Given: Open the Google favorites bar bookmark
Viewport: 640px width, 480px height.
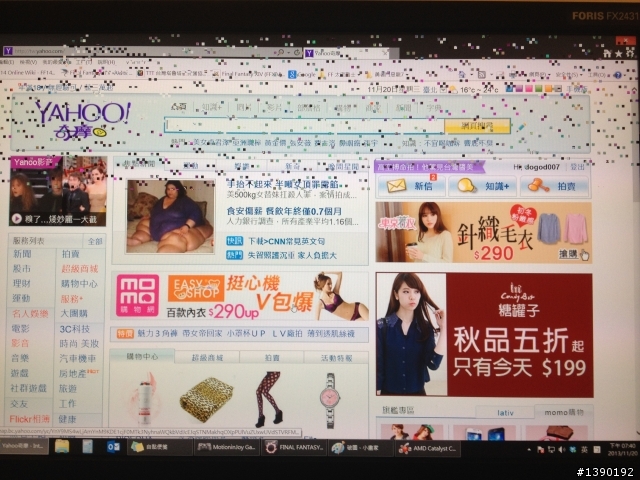Looking at the screenshot, I should click(302, 74).
